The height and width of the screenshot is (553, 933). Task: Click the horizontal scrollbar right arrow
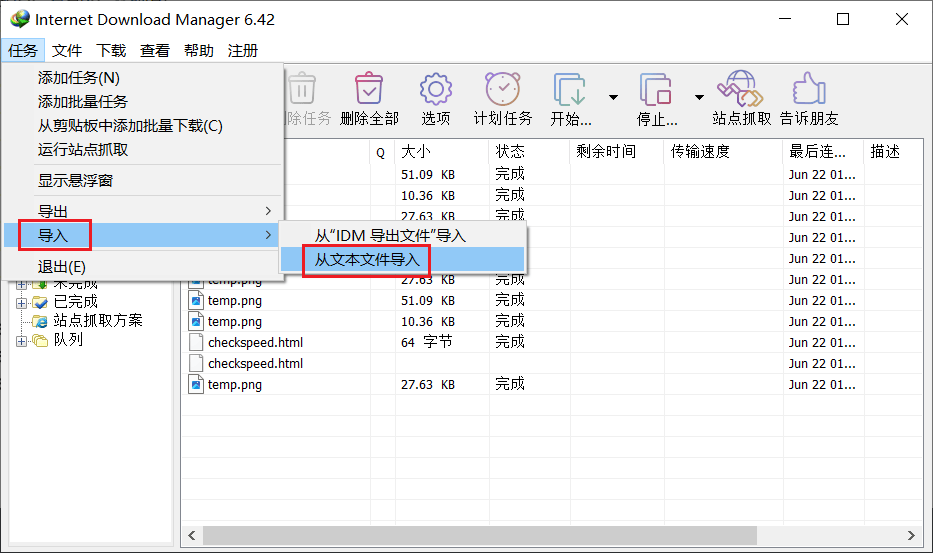[911, 535]
